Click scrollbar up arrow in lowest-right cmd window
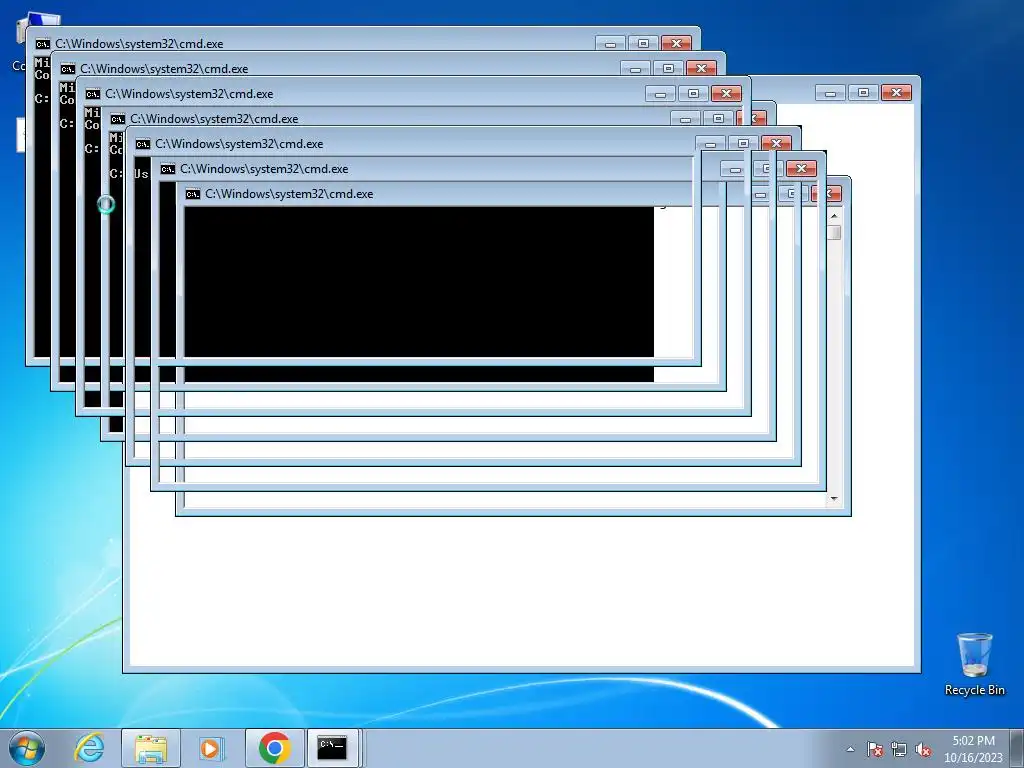 point(834,216)
